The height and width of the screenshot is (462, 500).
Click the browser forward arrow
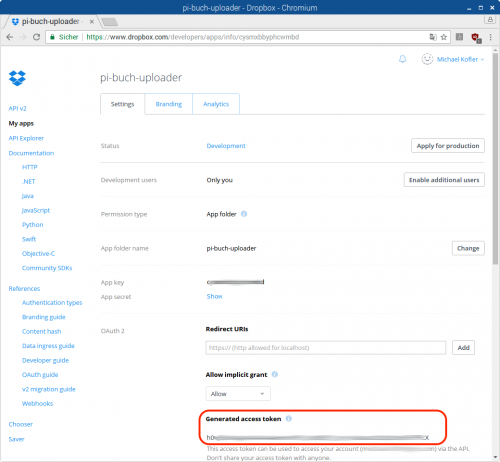click(x=23, y=37)
